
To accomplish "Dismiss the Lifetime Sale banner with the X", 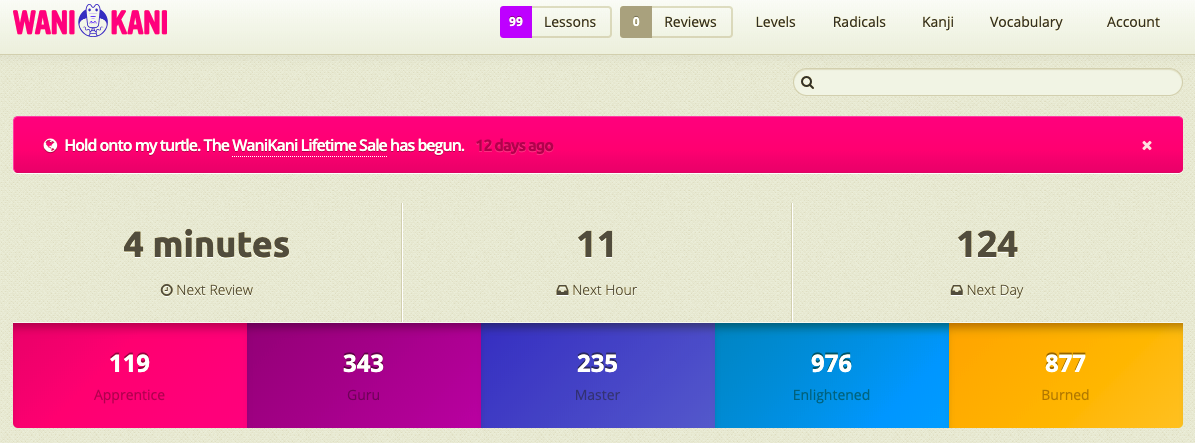I will click(x=1146, y=146).
